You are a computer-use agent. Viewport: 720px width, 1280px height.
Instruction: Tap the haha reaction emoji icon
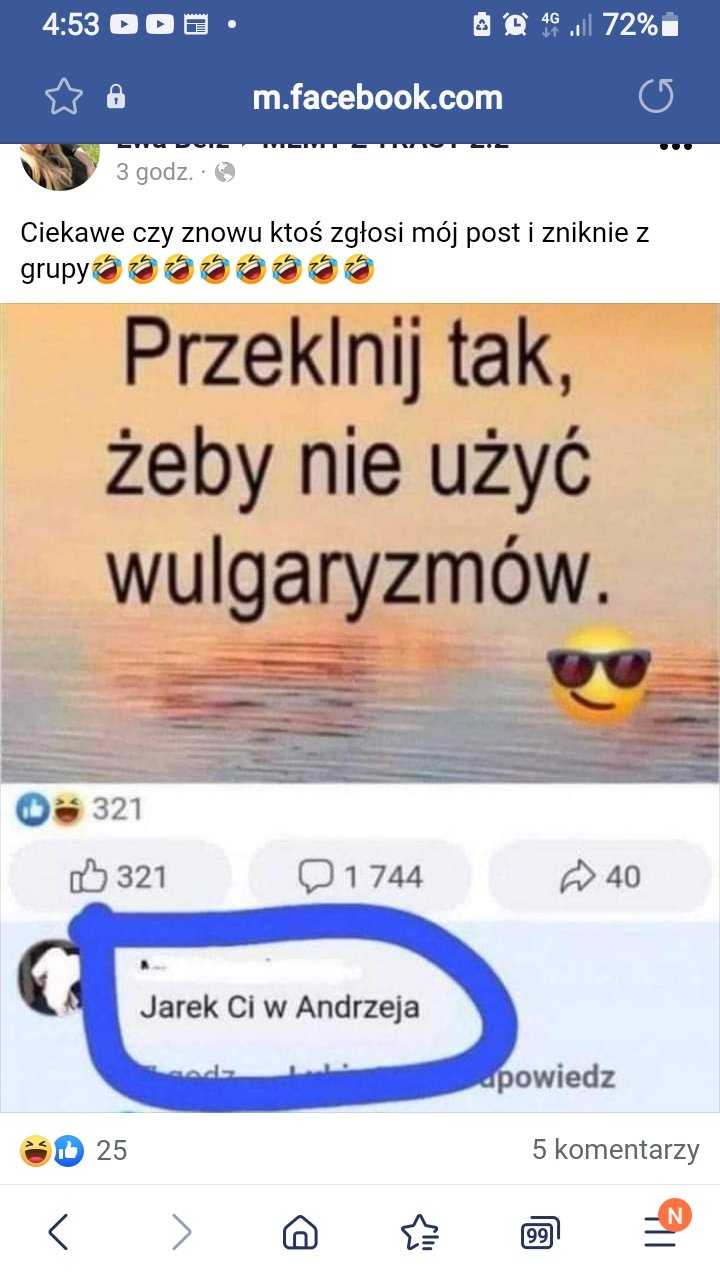click(36, 1151)
